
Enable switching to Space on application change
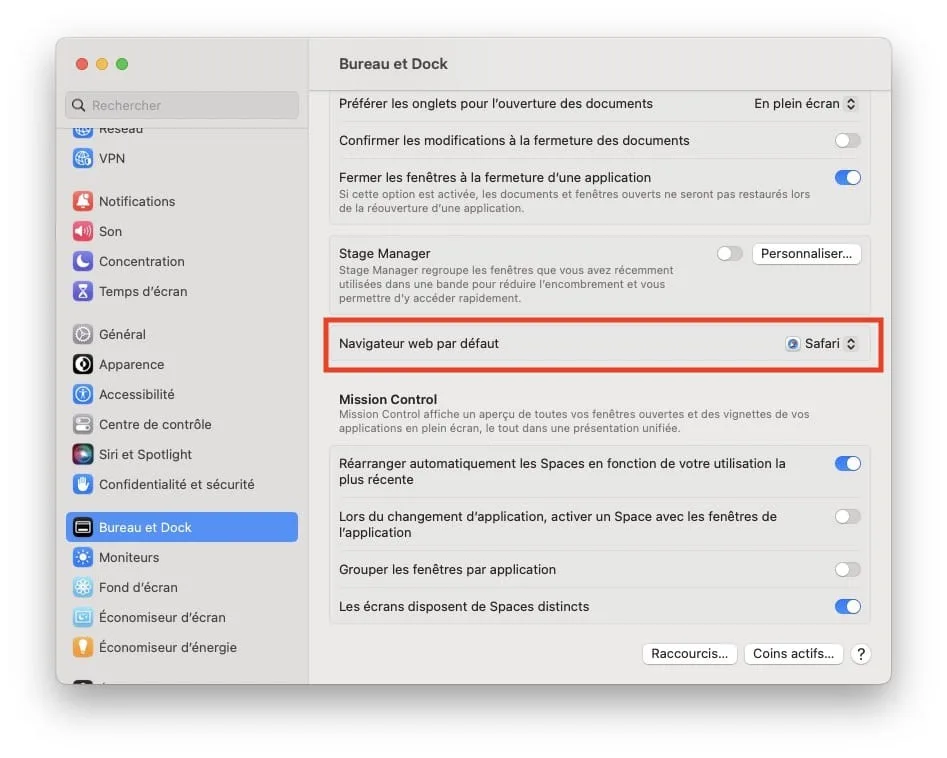click(847, 516)
